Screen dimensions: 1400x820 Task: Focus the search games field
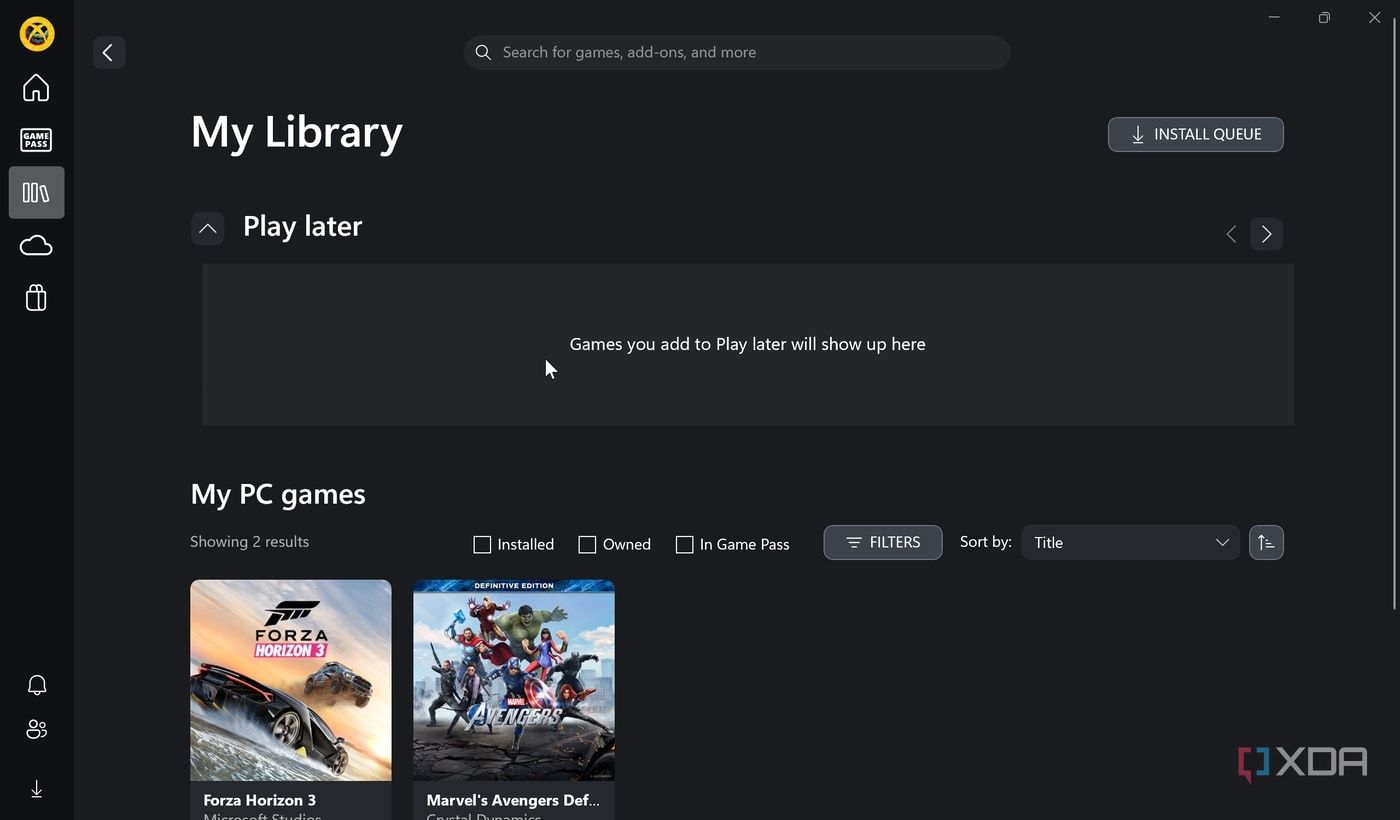pos(737,52)
